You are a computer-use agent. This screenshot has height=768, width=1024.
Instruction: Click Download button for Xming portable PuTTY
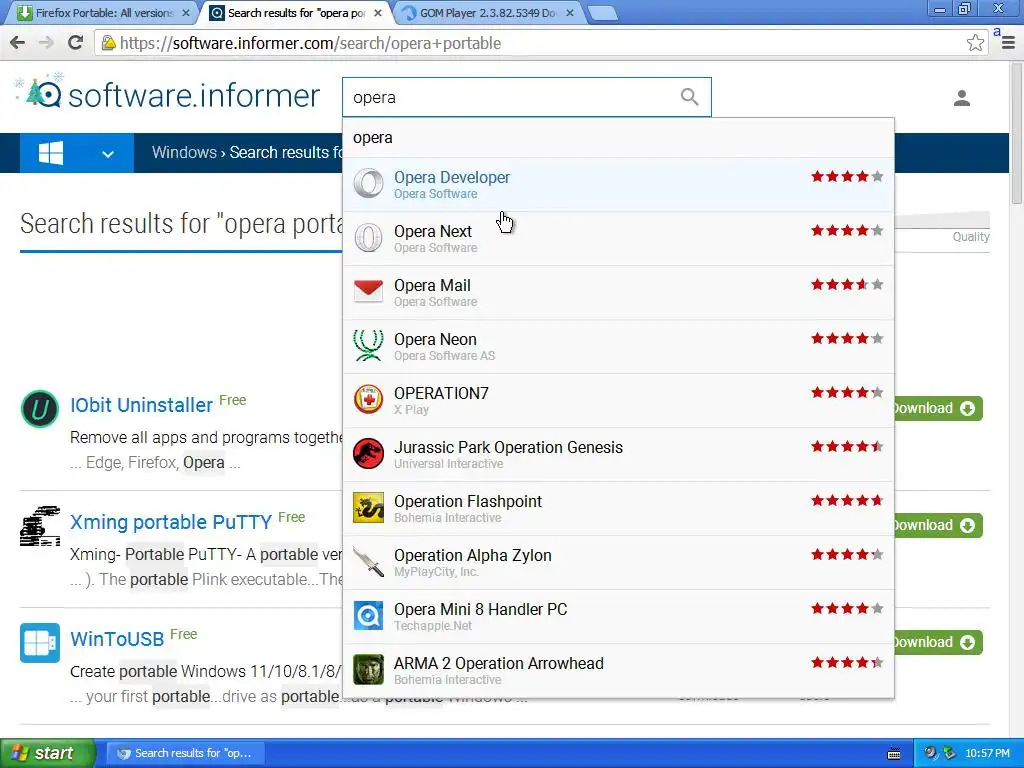pos(938,526)
